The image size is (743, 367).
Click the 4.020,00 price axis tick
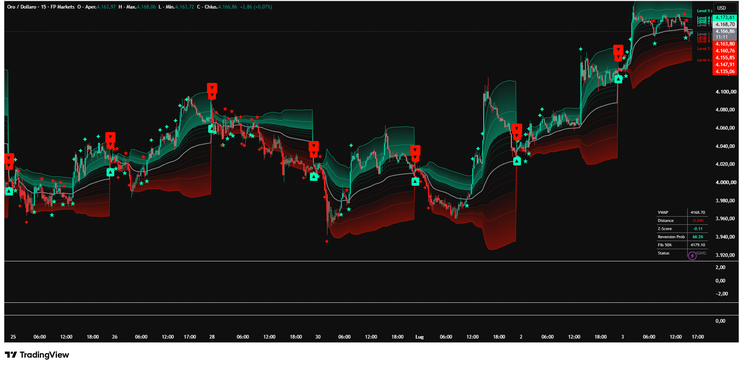tap(725, 164)
